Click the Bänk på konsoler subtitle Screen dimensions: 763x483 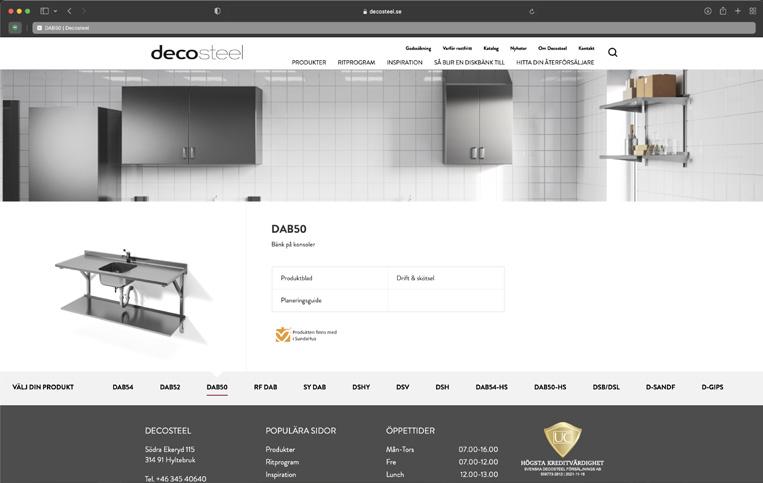tap(293, 245)
